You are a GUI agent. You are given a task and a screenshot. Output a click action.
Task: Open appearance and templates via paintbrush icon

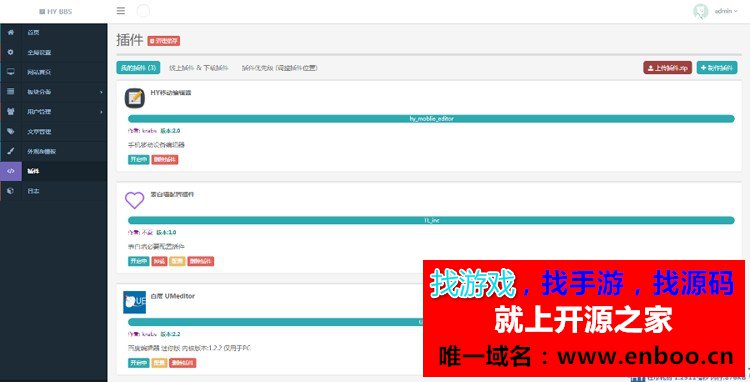11,151
